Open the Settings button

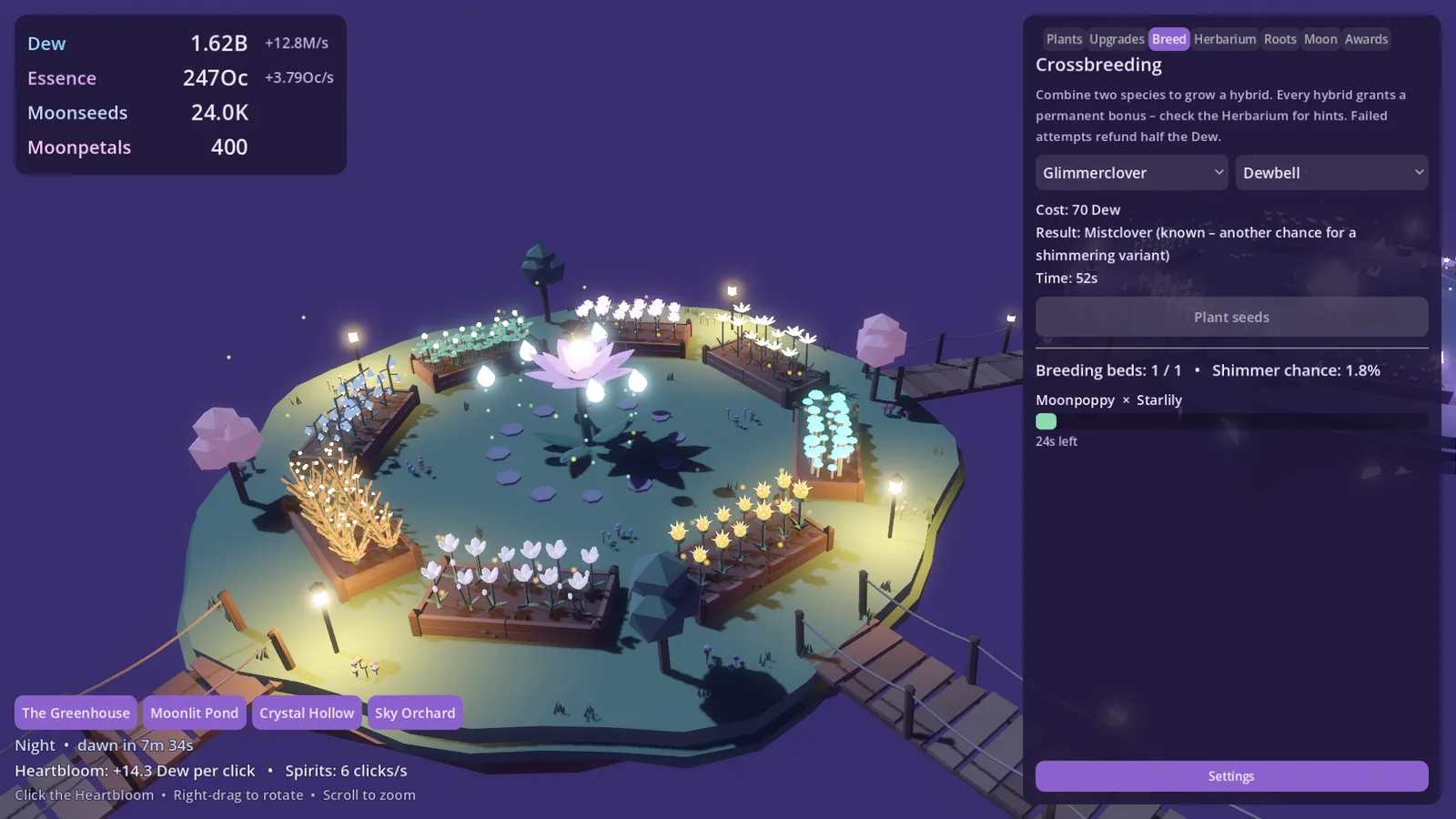point(1232,776)
